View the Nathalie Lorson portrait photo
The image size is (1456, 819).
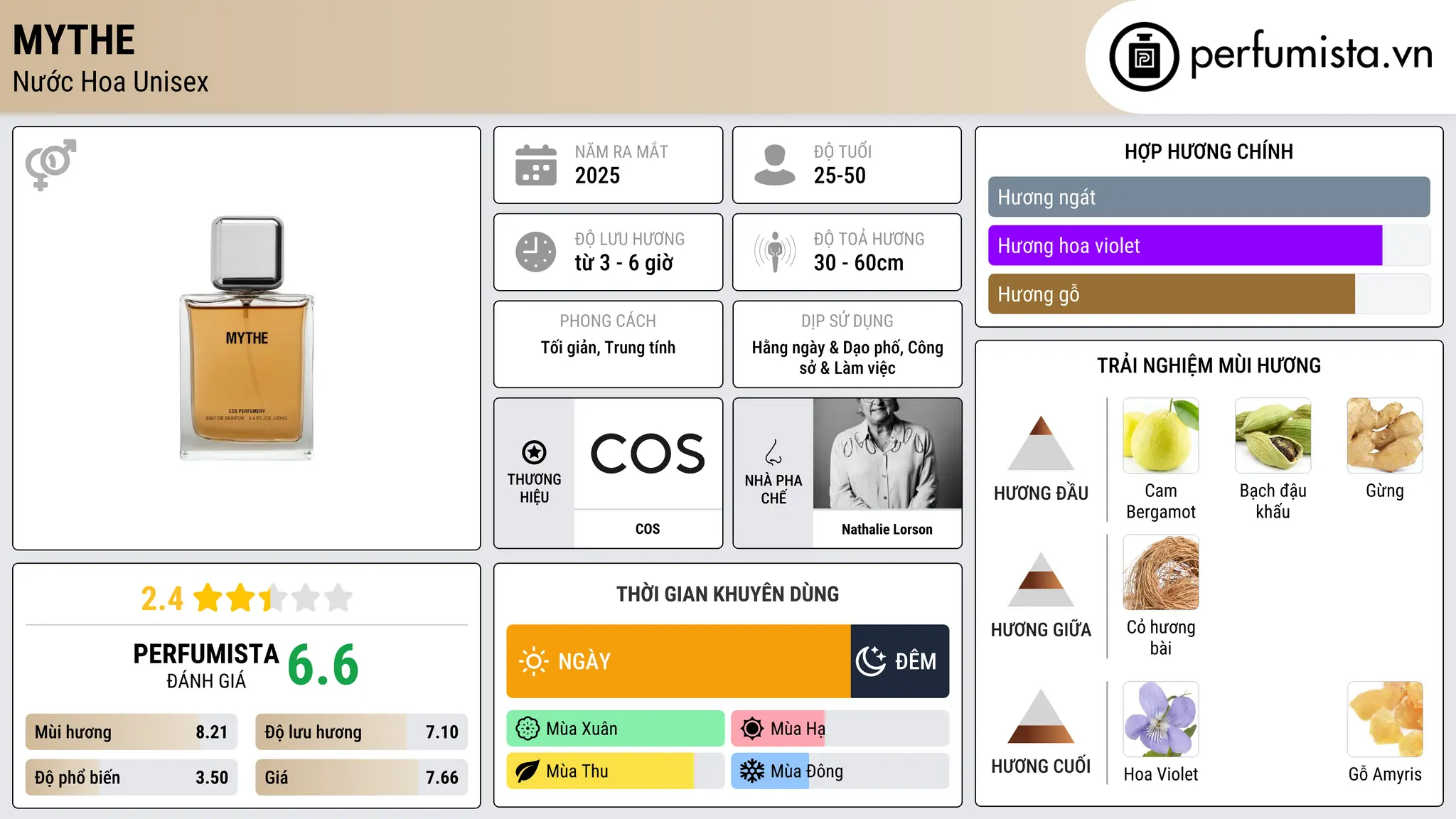887,454
